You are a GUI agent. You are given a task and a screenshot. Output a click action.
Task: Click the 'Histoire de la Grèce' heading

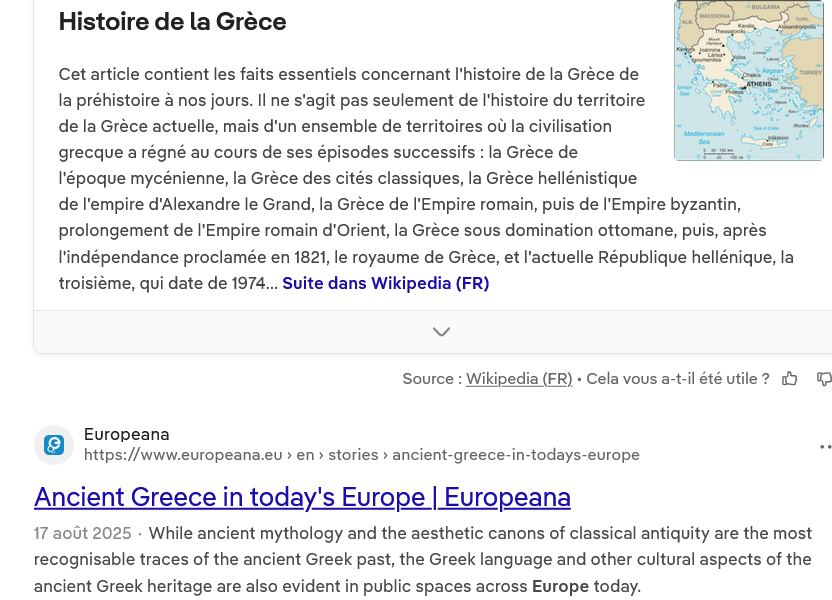click(172, 21)
